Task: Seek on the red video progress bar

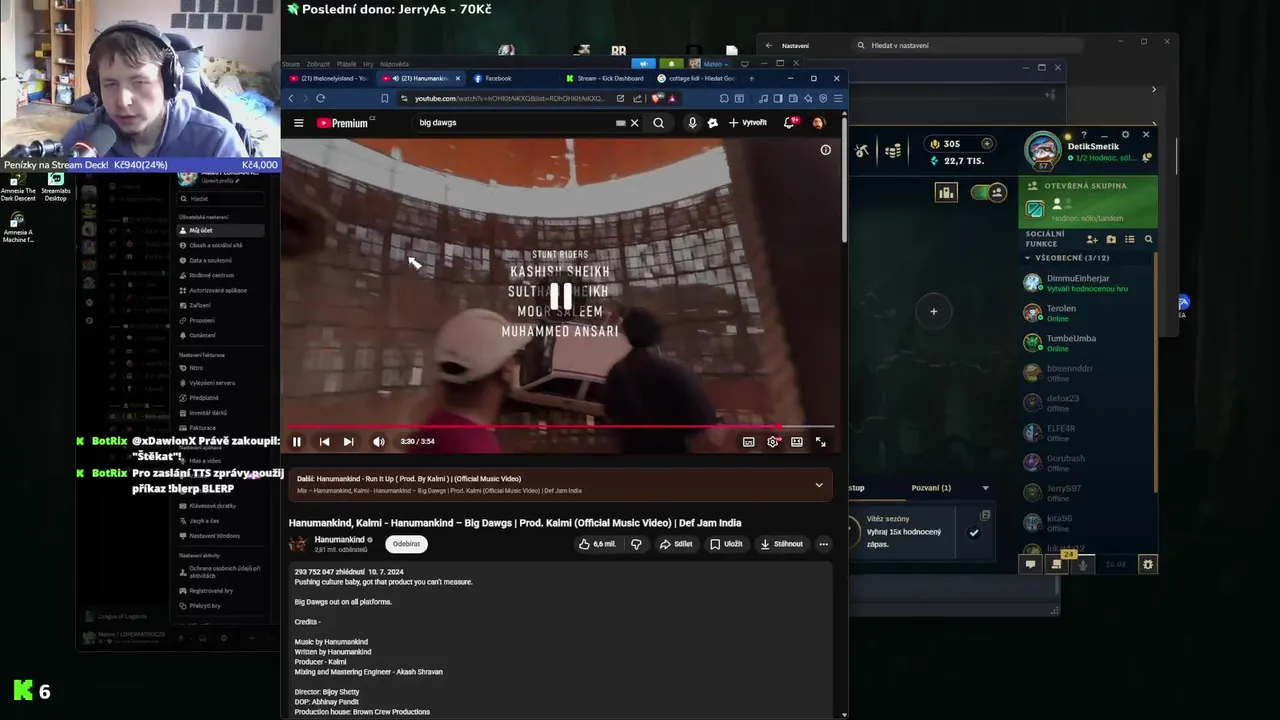Action: (x=560, y=427)
